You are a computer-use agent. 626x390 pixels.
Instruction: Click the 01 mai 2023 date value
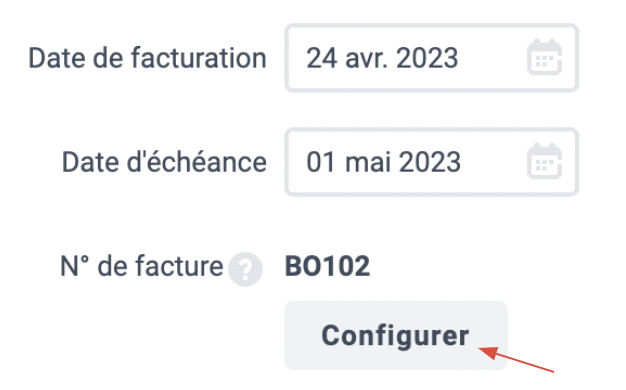click(x=383, y=162)
